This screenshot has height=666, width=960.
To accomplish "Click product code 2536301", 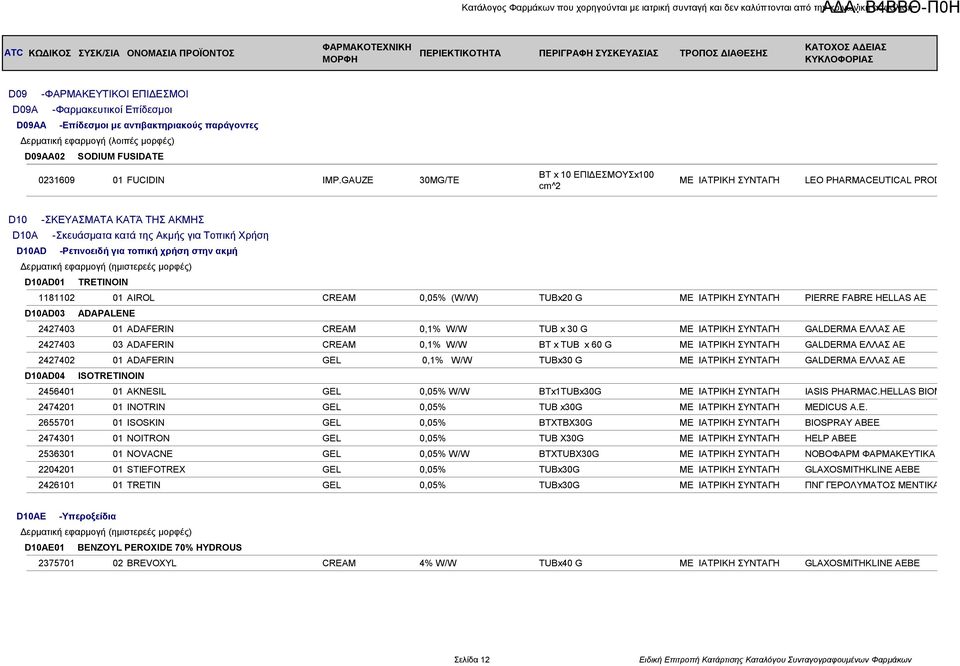I will [56, 454].
